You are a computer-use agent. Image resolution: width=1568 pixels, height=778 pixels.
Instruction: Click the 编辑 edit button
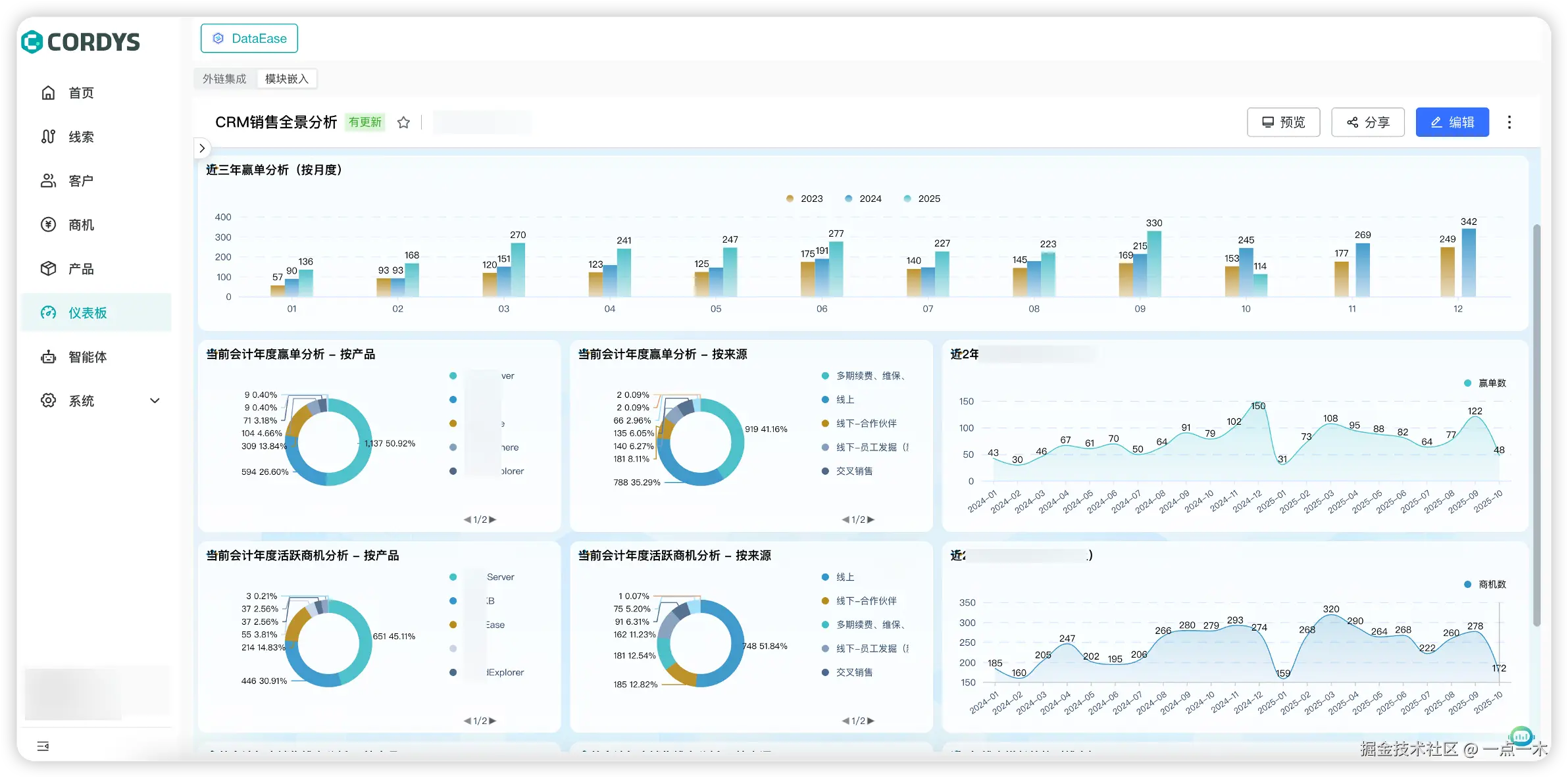[x=1452, y=122]
